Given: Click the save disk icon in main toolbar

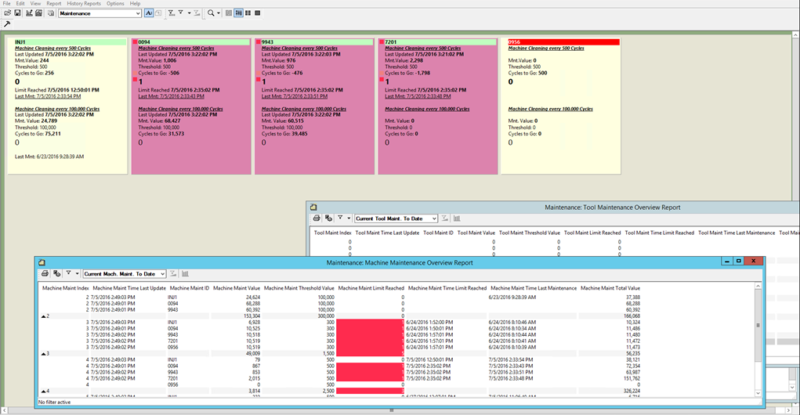Looking at the screenshot, I should click(x=17, y=13).
